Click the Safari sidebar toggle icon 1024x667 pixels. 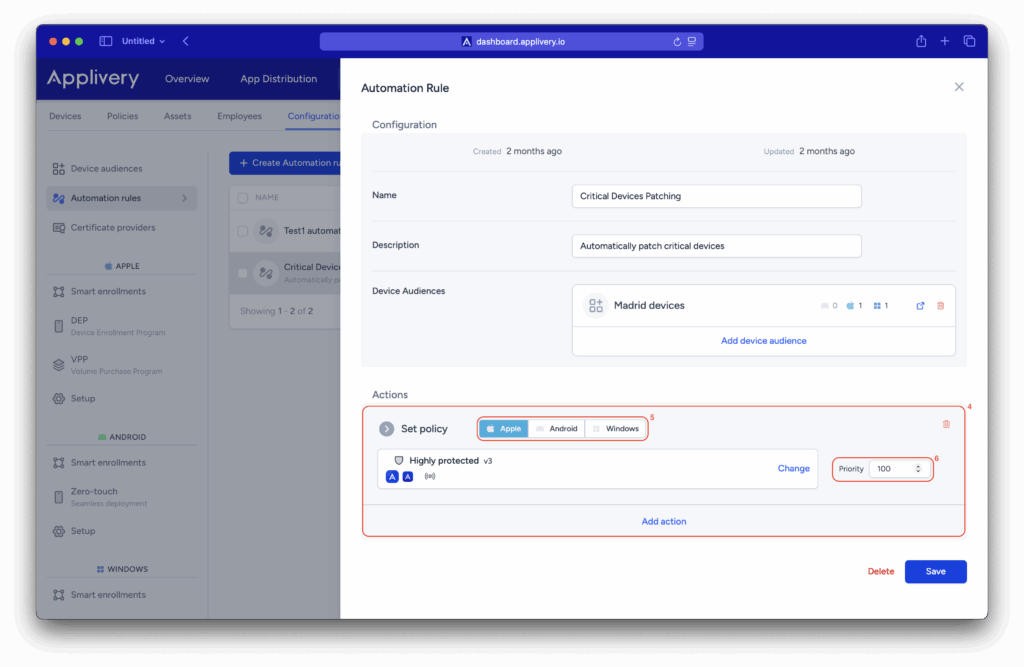click(x=106, y=41)
